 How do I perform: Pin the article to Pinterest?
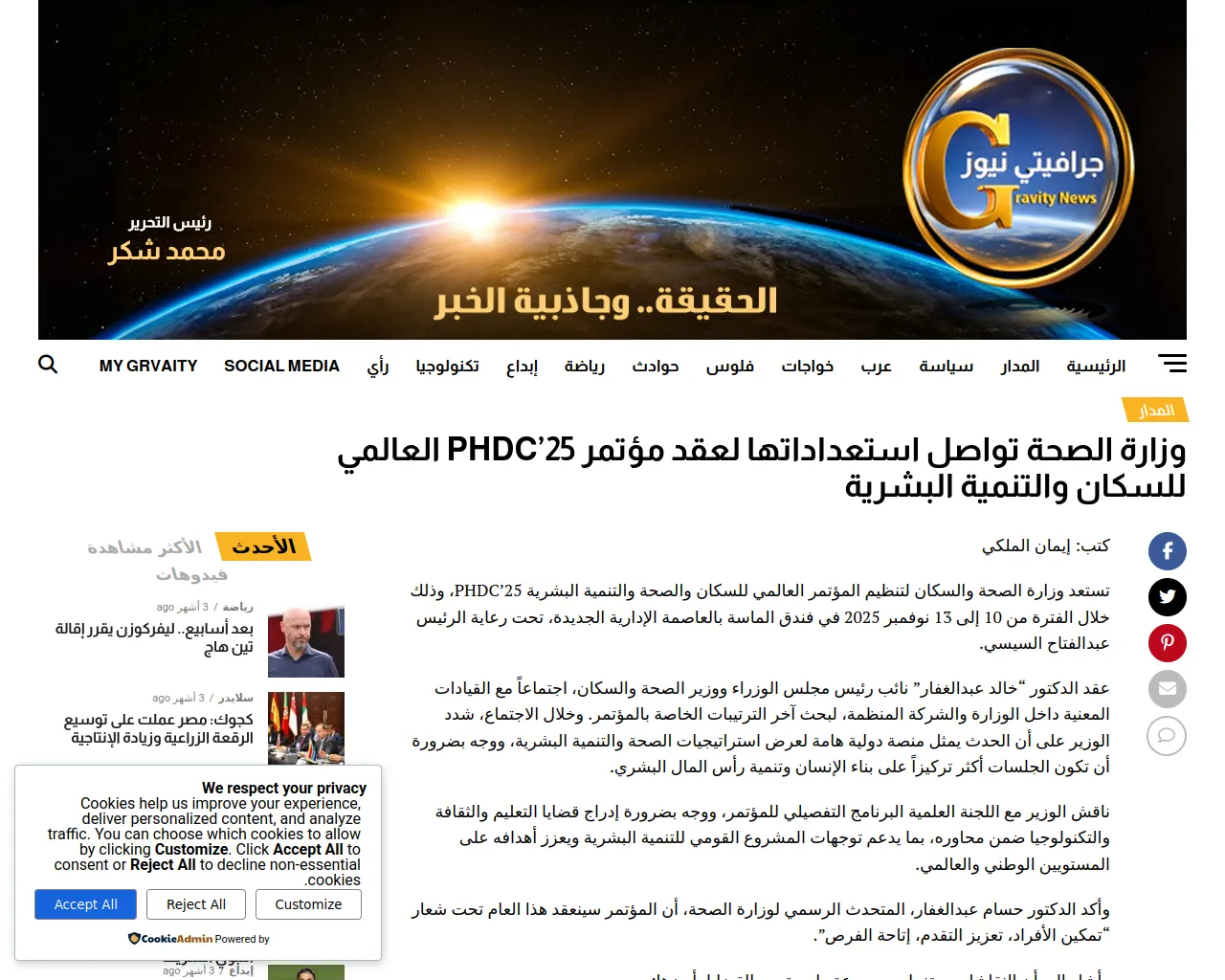[x=1168, y=643]
